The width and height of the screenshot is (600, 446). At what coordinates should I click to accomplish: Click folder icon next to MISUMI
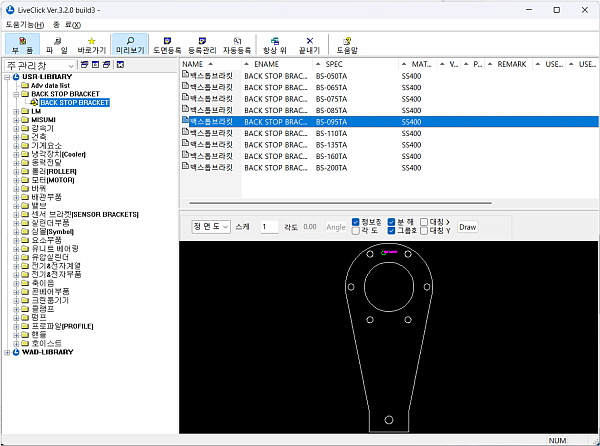tap(25, 120)
